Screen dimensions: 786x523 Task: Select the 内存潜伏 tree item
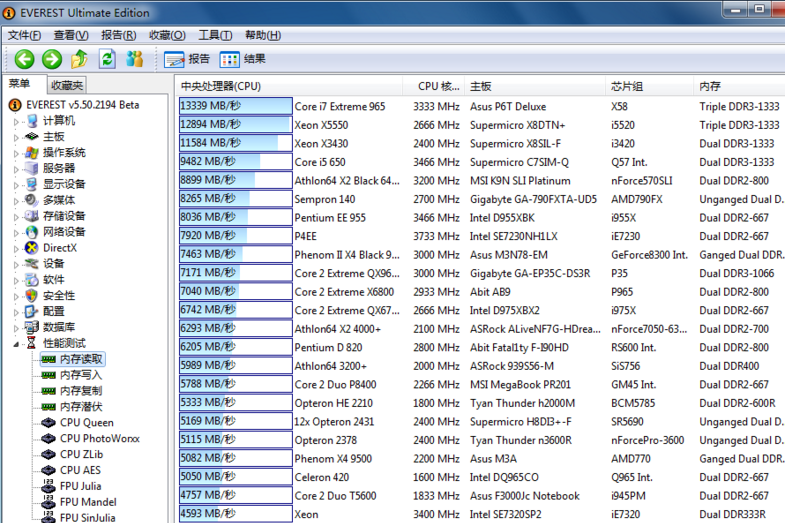coord(81,407)
